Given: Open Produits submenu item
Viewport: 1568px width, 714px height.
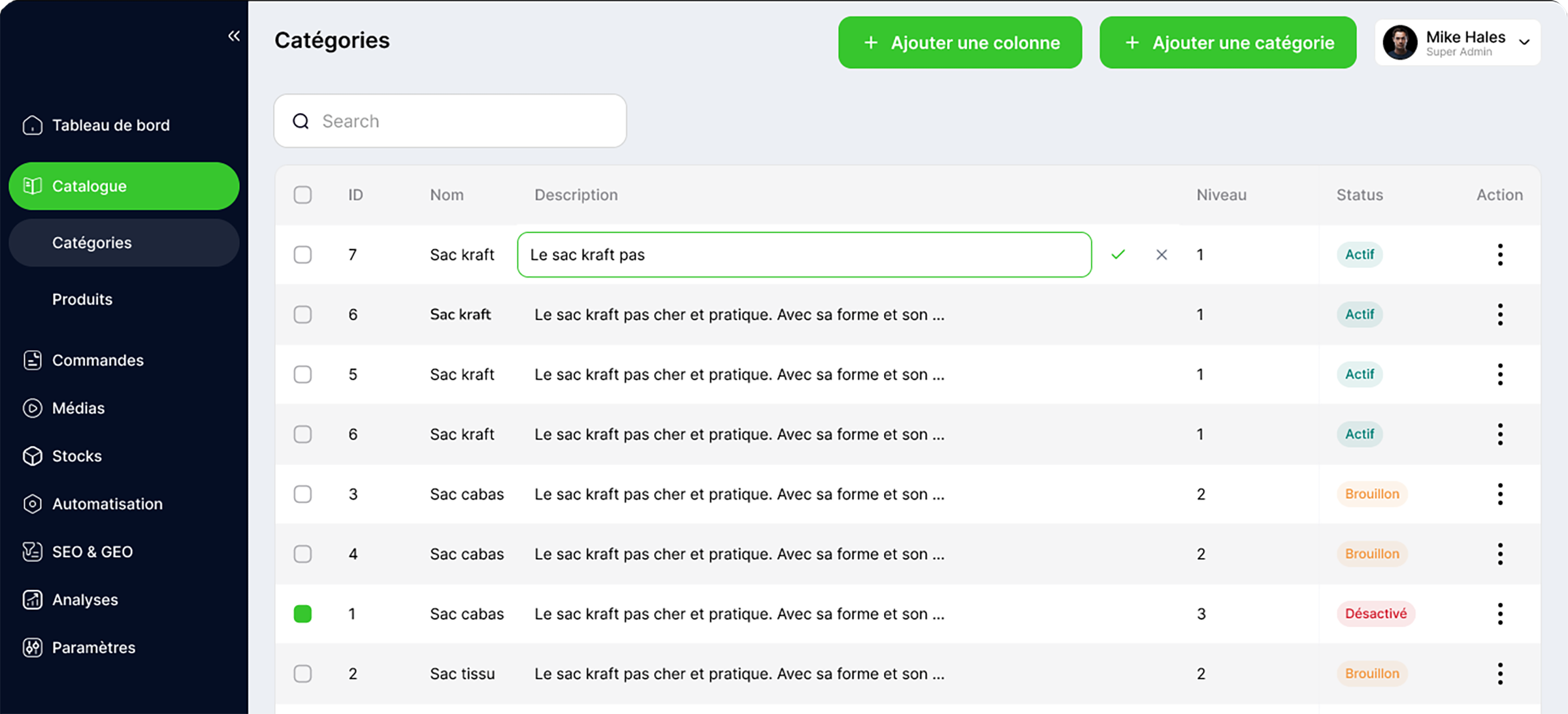Looking at the screenshot, I should (82, 299).
